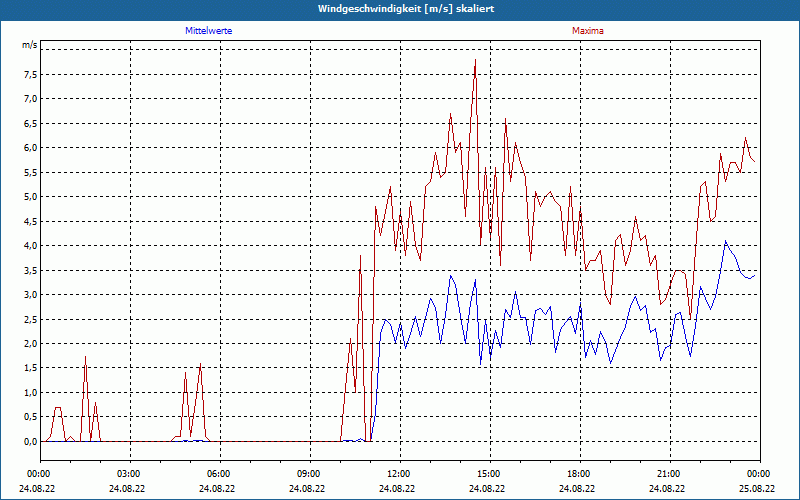The width and height of the screenshot is (800, 500).
Task: Click the 4,5 y-axis value
Action: [x=31, y=221]
